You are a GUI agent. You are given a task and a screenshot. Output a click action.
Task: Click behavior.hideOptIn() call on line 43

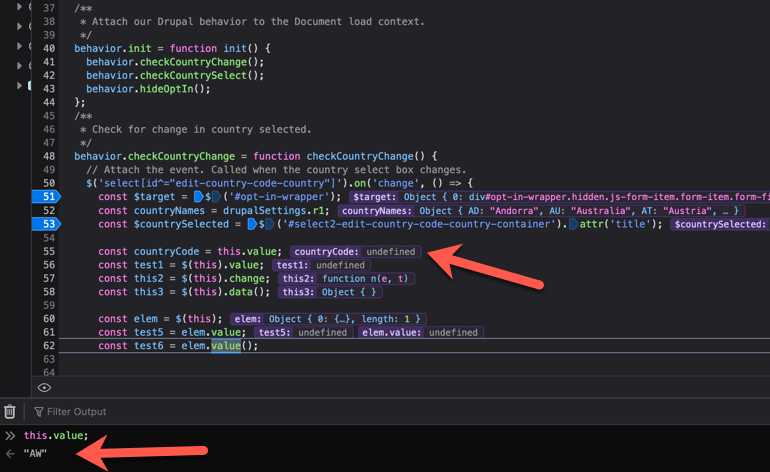(x=148, y=89)
